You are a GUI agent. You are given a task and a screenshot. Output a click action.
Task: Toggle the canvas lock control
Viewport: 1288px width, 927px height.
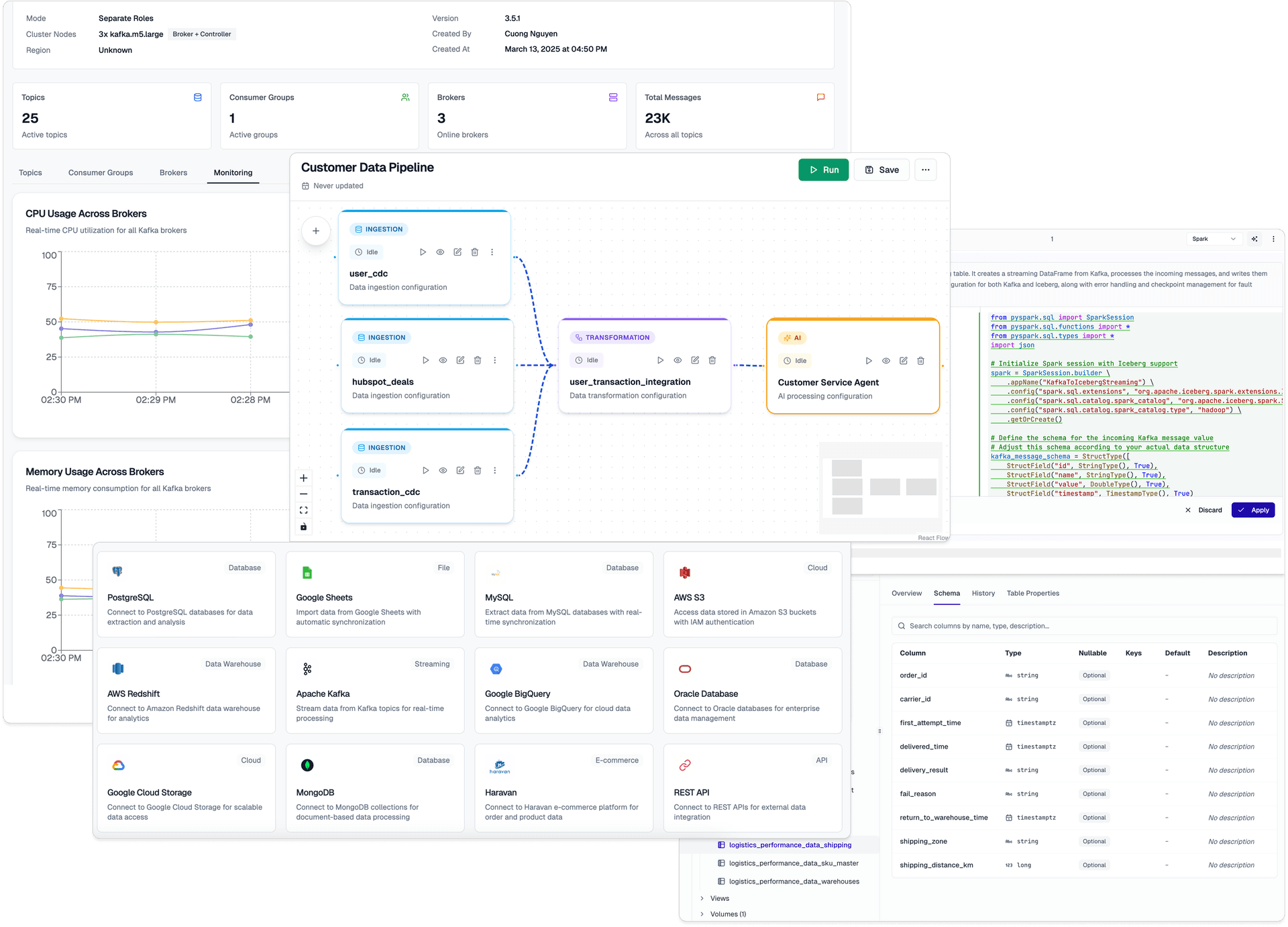pyautogui.click(x=303, y=527)
